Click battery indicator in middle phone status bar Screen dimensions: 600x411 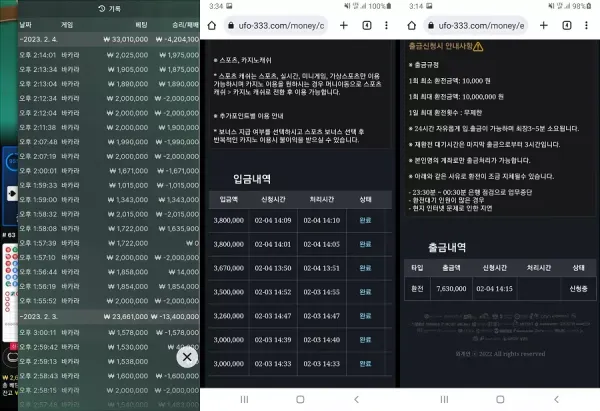pos(389,6)
